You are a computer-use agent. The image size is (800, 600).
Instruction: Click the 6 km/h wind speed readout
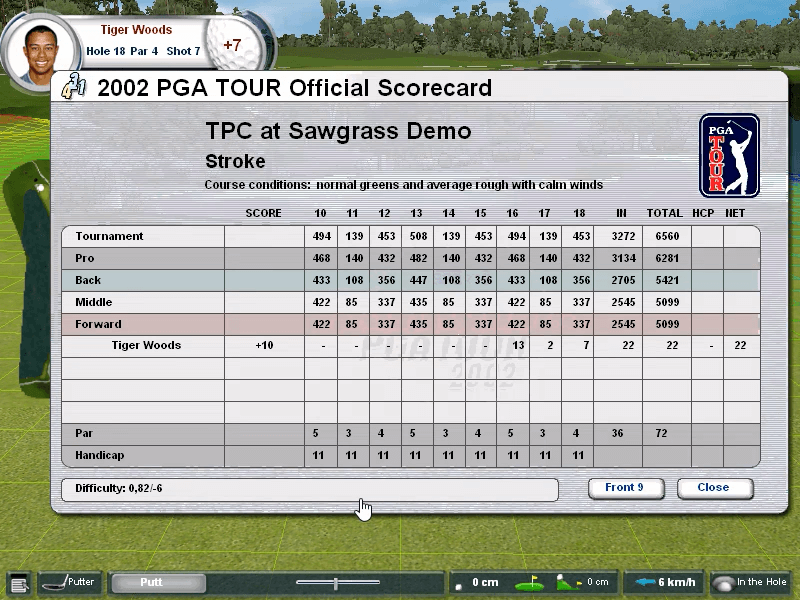click(677, 582)
